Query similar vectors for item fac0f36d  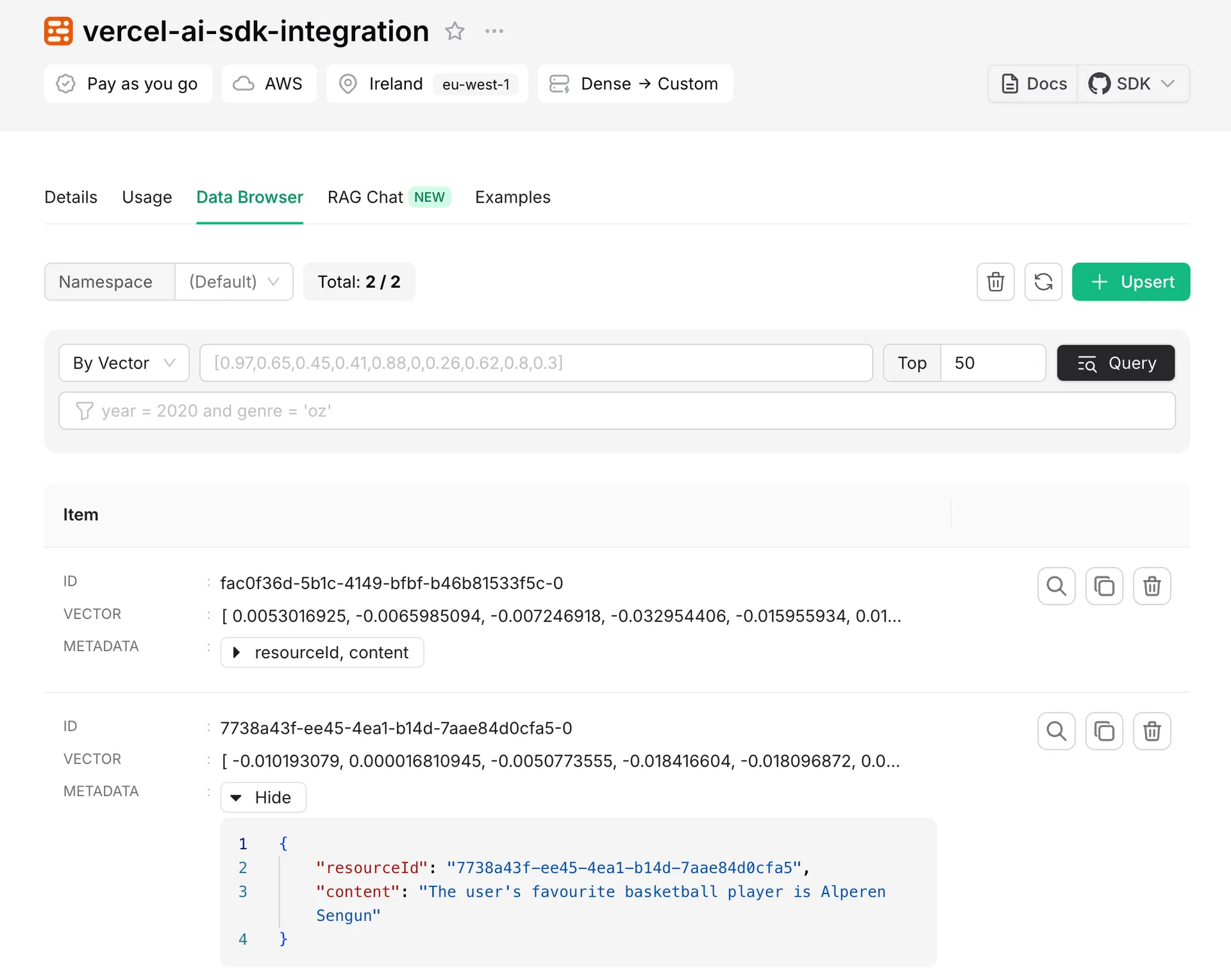tap(1056, 586)
